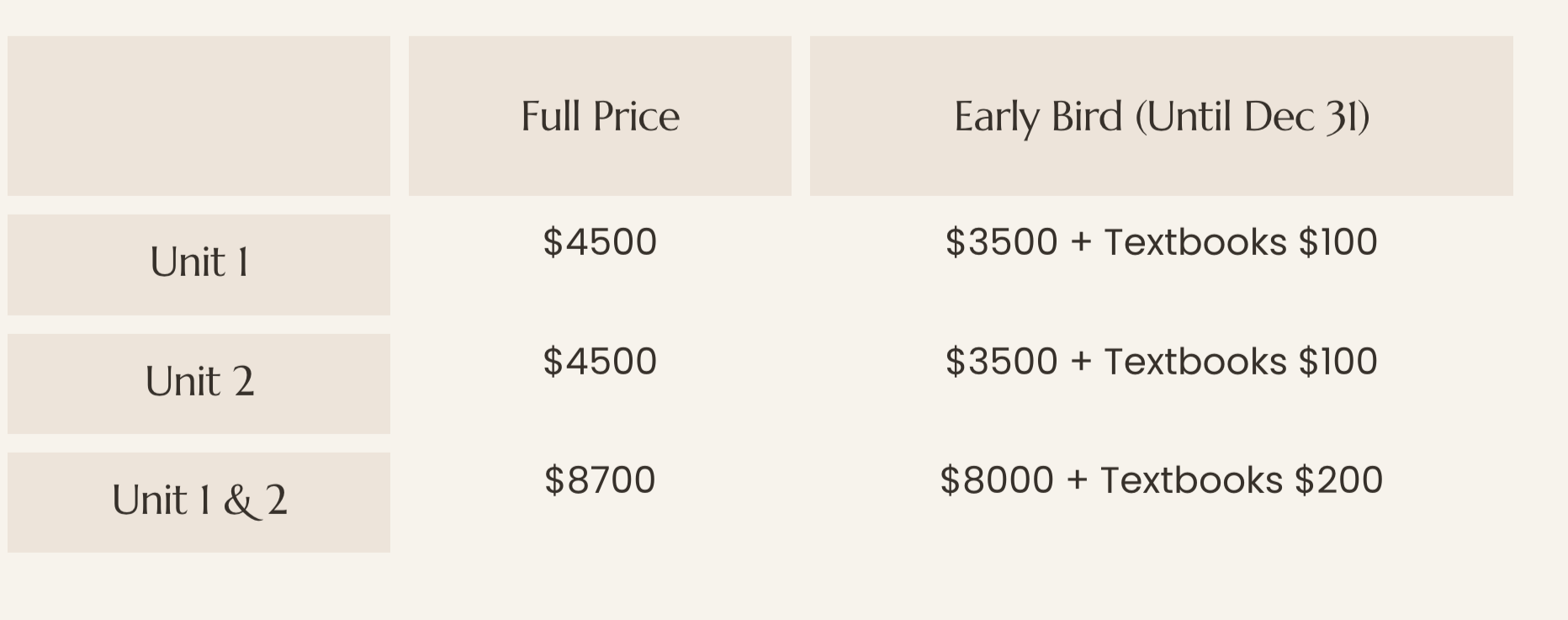The image size is (1568, 620).
Task: Click the Unit 1 & 2 row label
Action: pyautogui.click(x=199, y=501)
